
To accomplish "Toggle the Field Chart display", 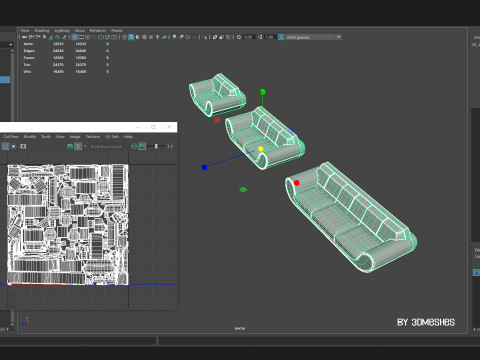I will click(x=101, y=37).
